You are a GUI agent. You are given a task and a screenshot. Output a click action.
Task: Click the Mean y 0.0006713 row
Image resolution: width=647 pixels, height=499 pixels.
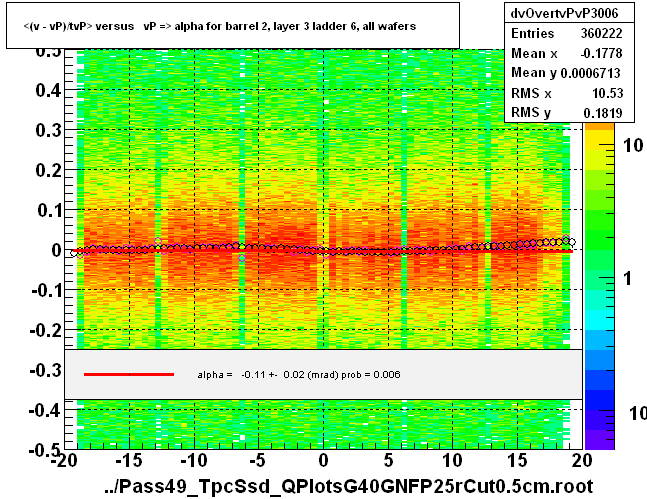[x=566, y=73]
